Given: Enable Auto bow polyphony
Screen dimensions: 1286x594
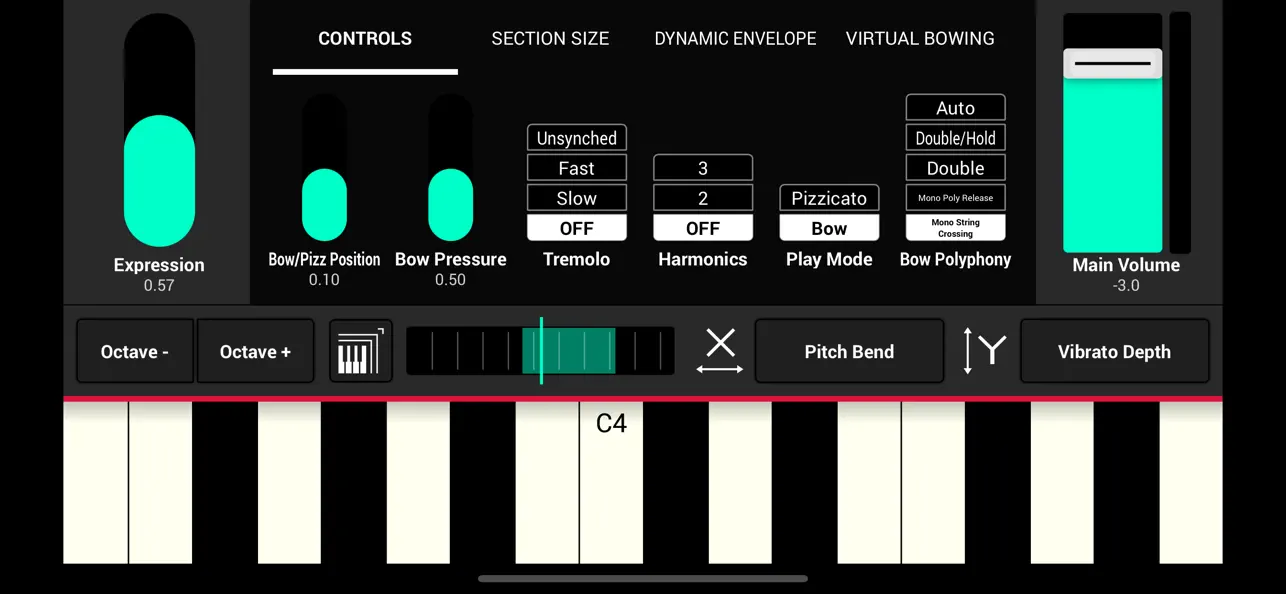Looking at the screenshot, I should 955,107.
